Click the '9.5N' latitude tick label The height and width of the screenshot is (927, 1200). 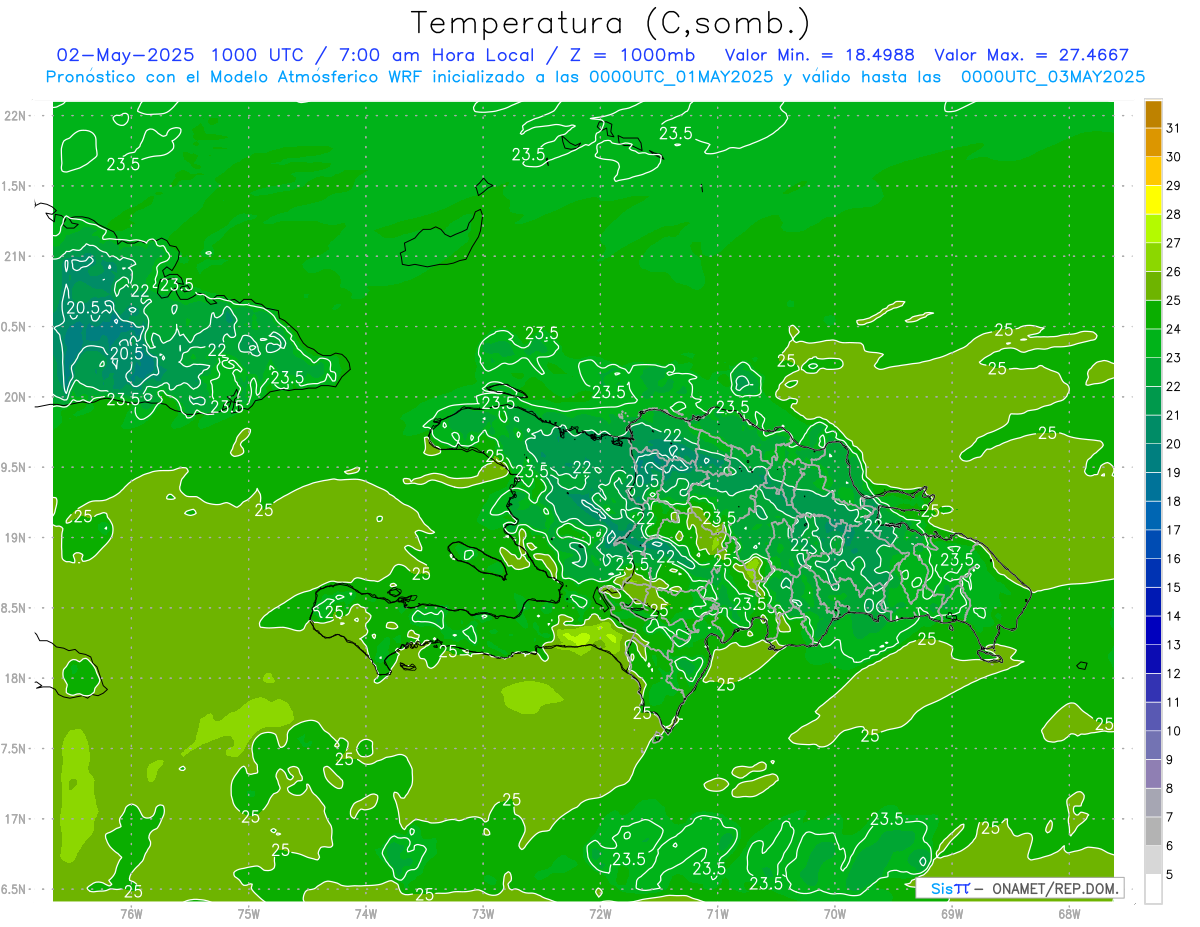(14, 467)
